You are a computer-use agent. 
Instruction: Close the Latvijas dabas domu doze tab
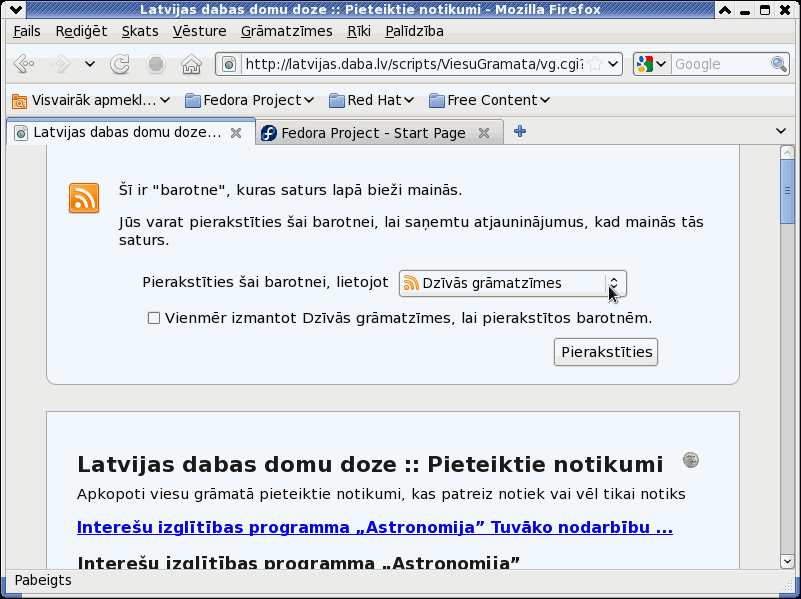[236, 133]
